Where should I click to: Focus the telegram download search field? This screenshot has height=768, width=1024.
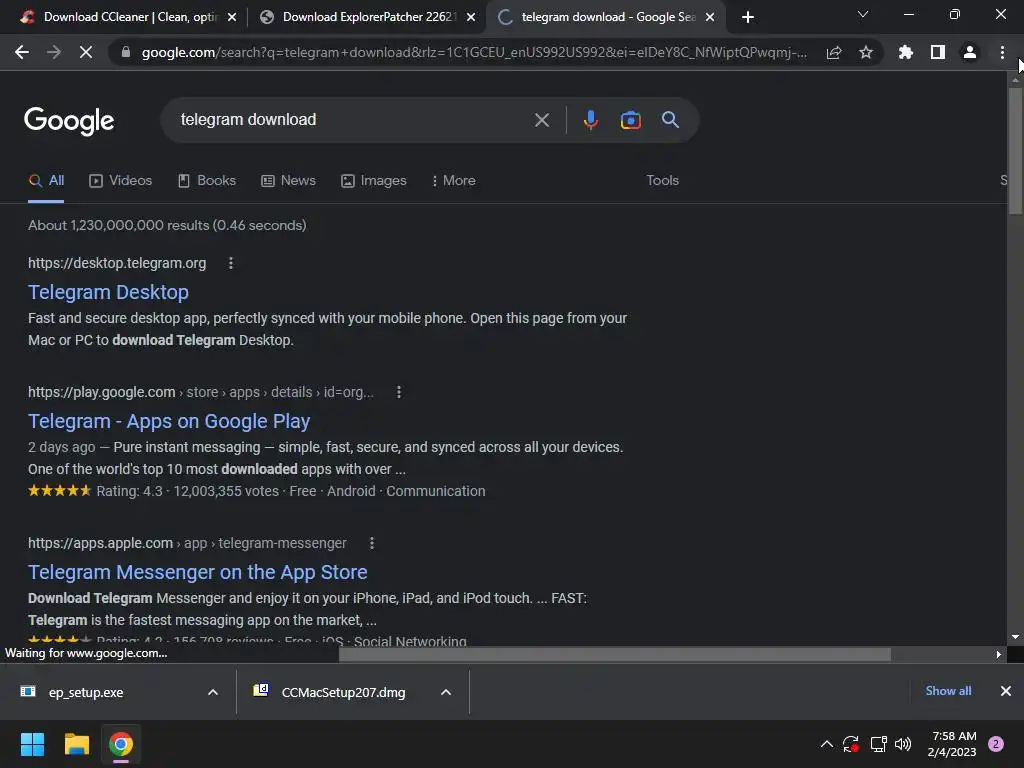353,120
